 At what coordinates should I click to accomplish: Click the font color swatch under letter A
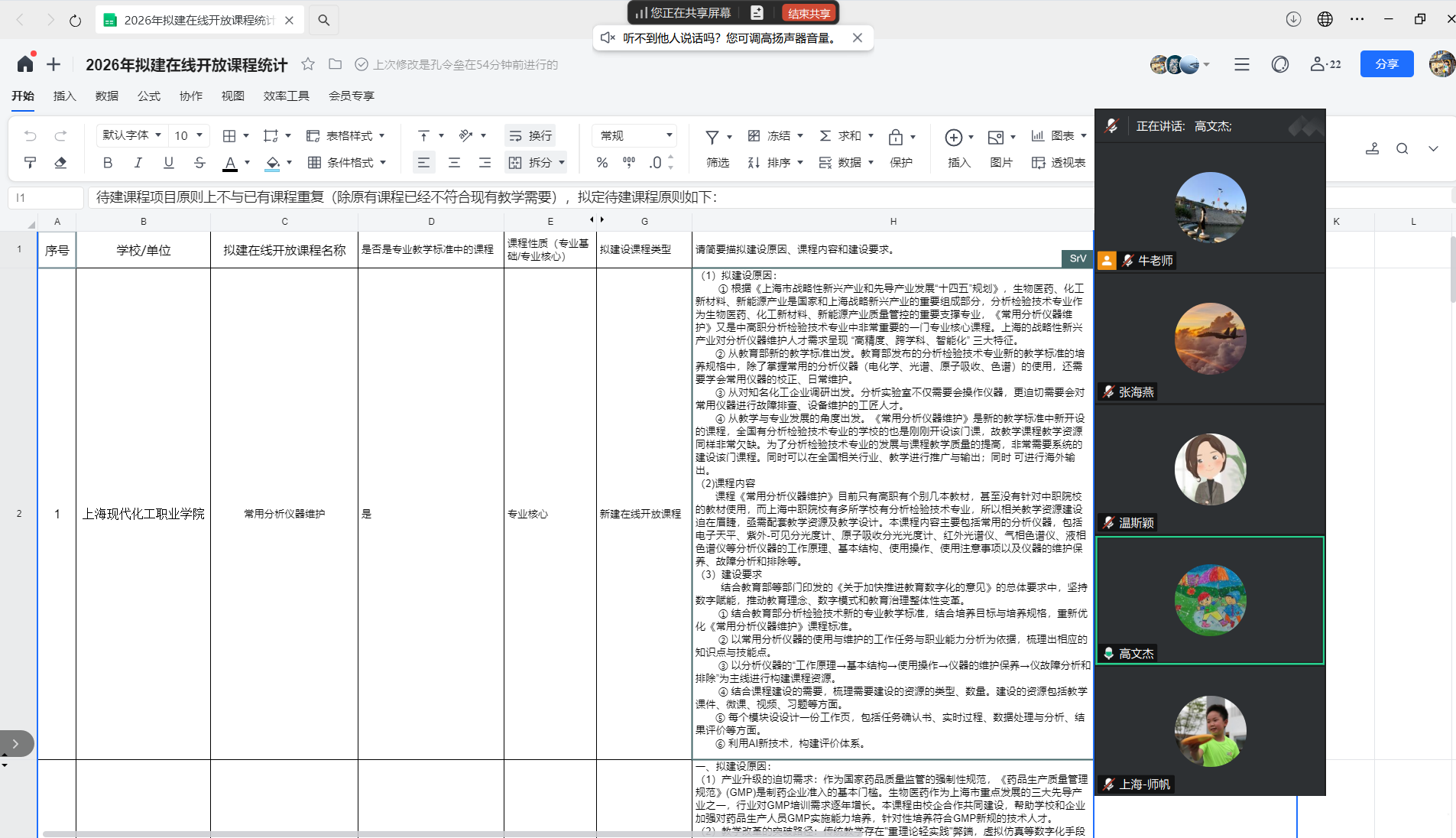click(x=230, y=163)
